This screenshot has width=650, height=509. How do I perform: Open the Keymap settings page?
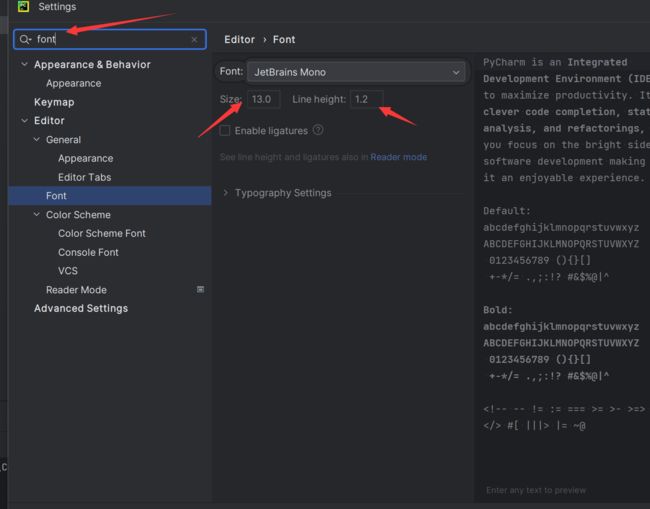click(54, 102)
